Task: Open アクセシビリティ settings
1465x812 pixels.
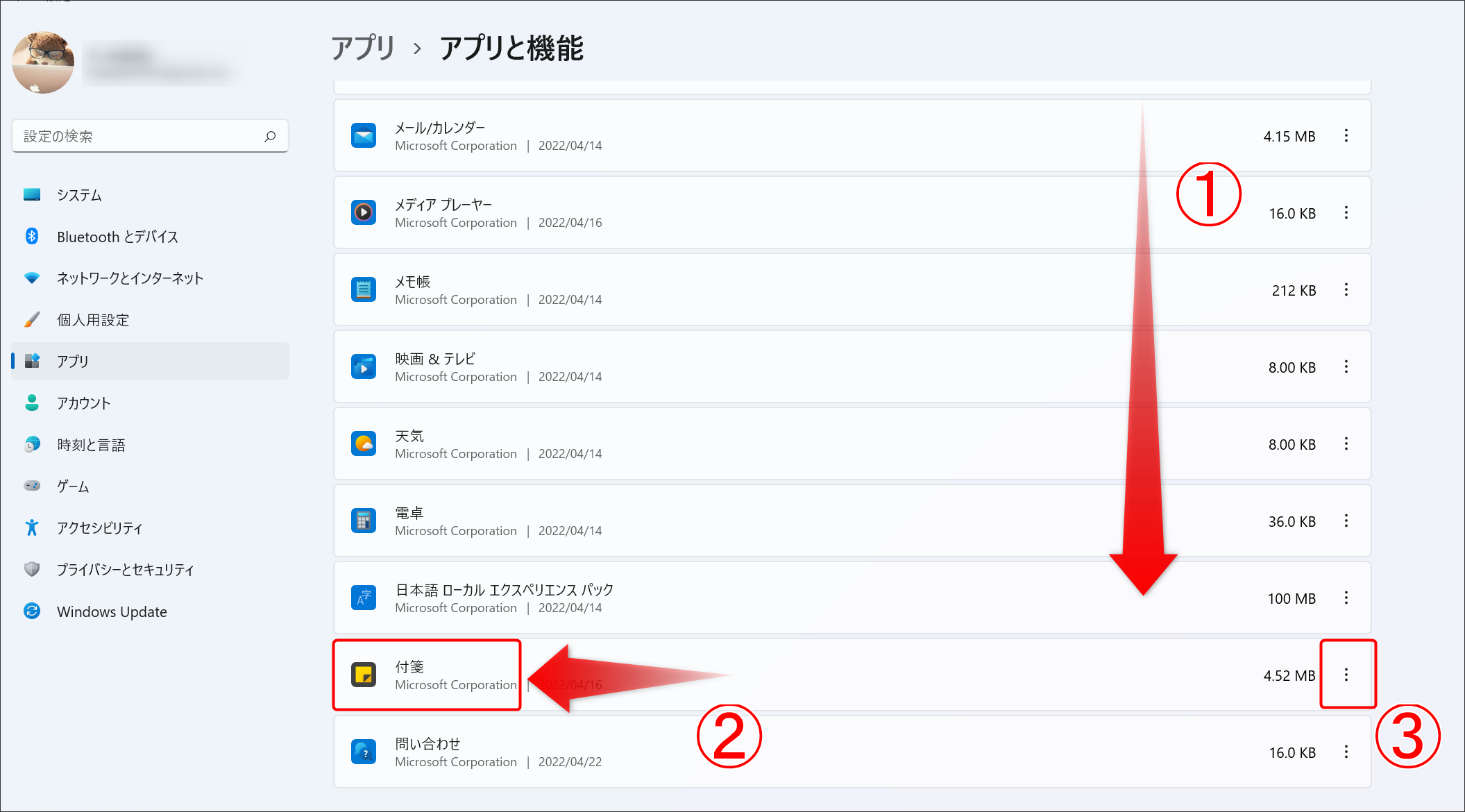Action: tap(150, 528)
